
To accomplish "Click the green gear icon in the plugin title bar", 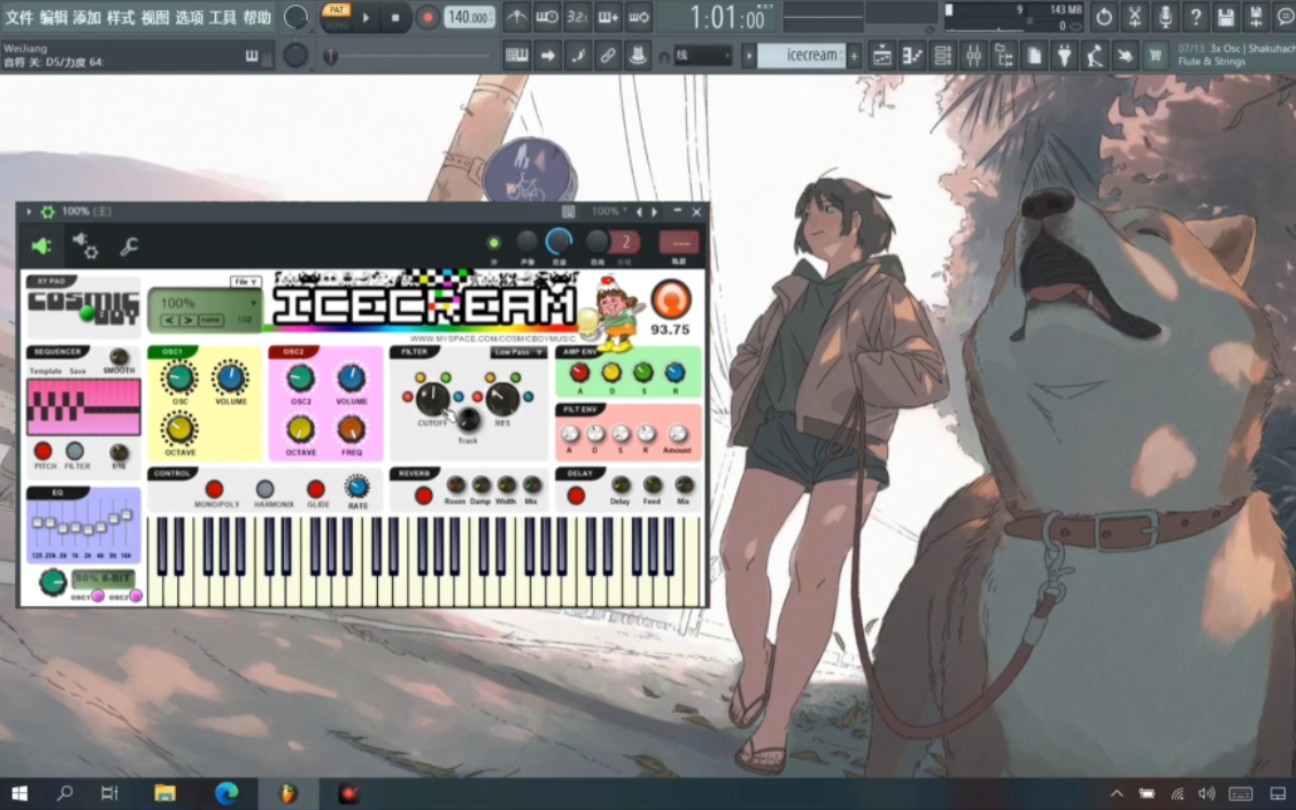I will pyautogui.click(x=47, y=212).
